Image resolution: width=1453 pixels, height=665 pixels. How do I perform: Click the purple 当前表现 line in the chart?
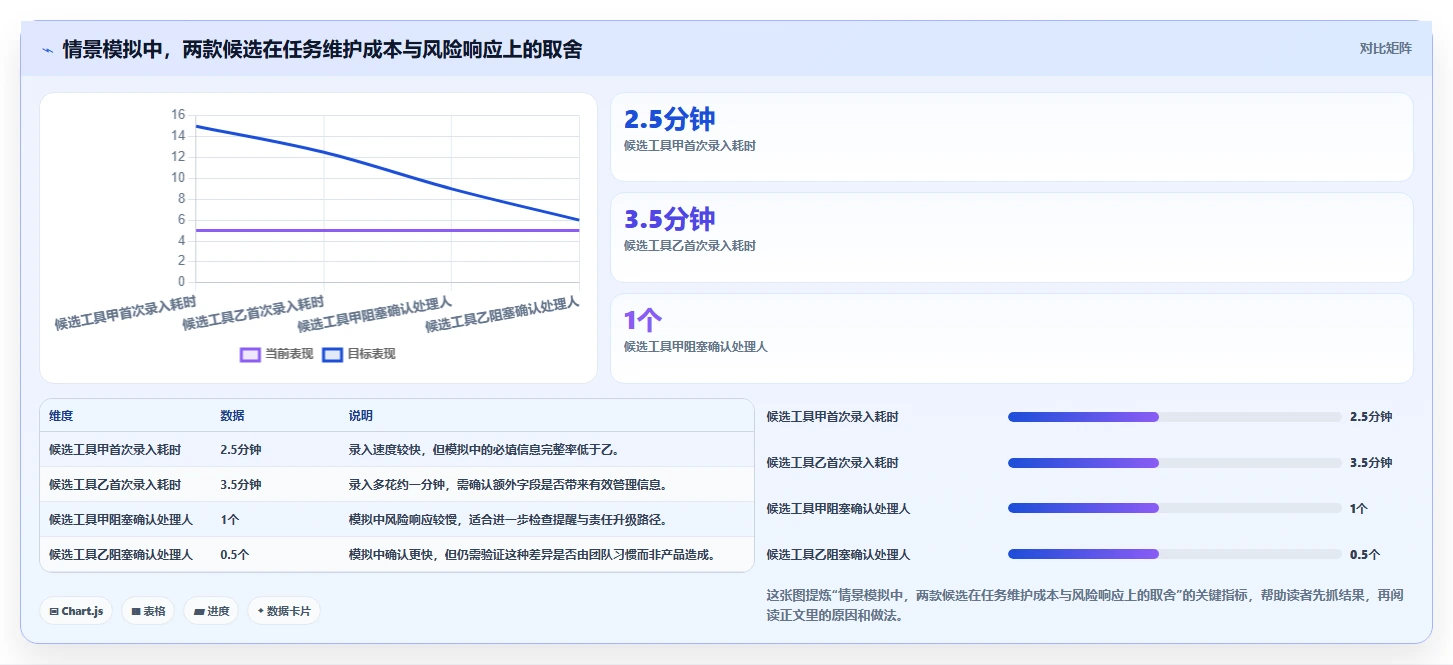coord(387,231)
